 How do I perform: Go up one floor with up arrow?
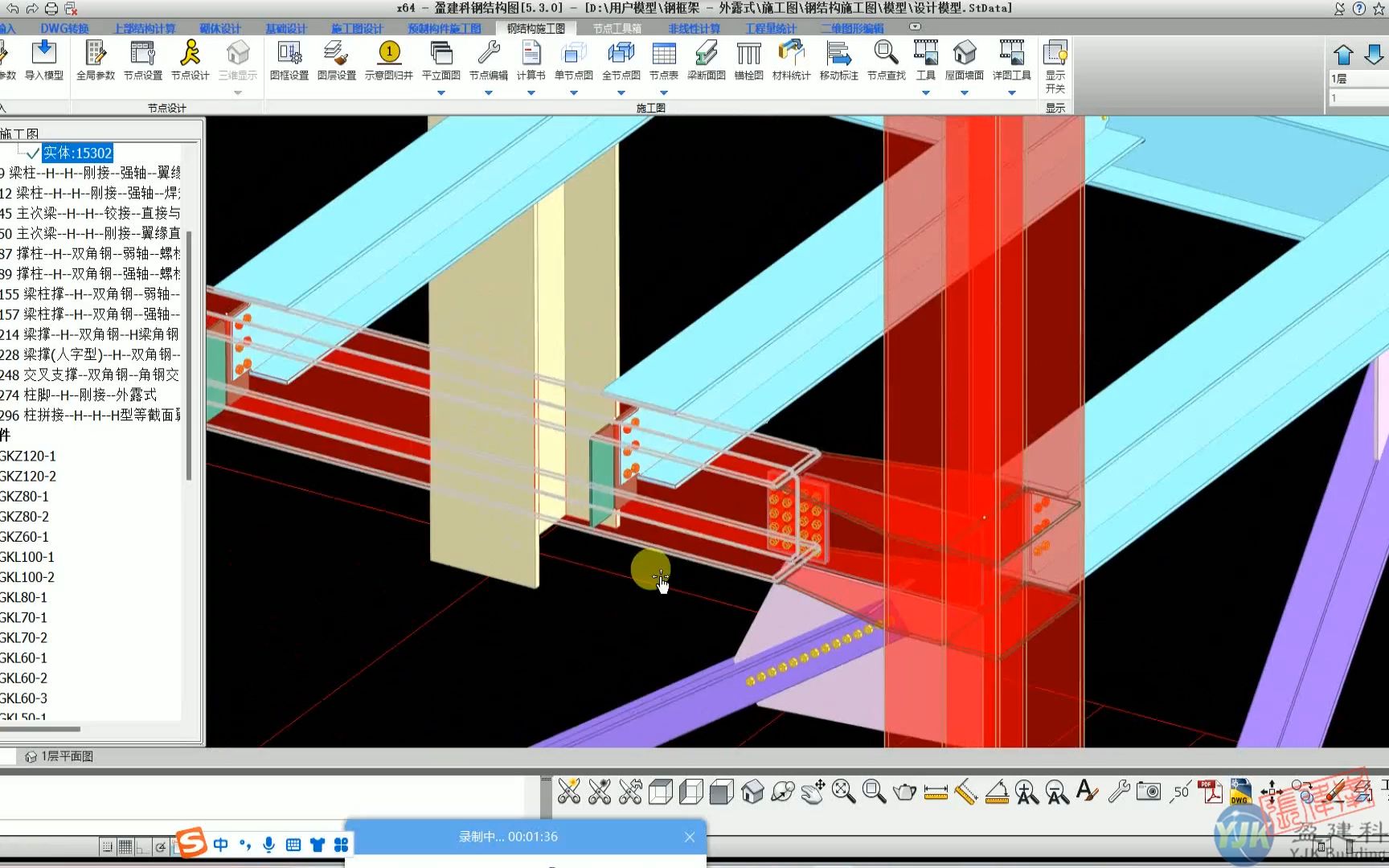pos(1343,55)
